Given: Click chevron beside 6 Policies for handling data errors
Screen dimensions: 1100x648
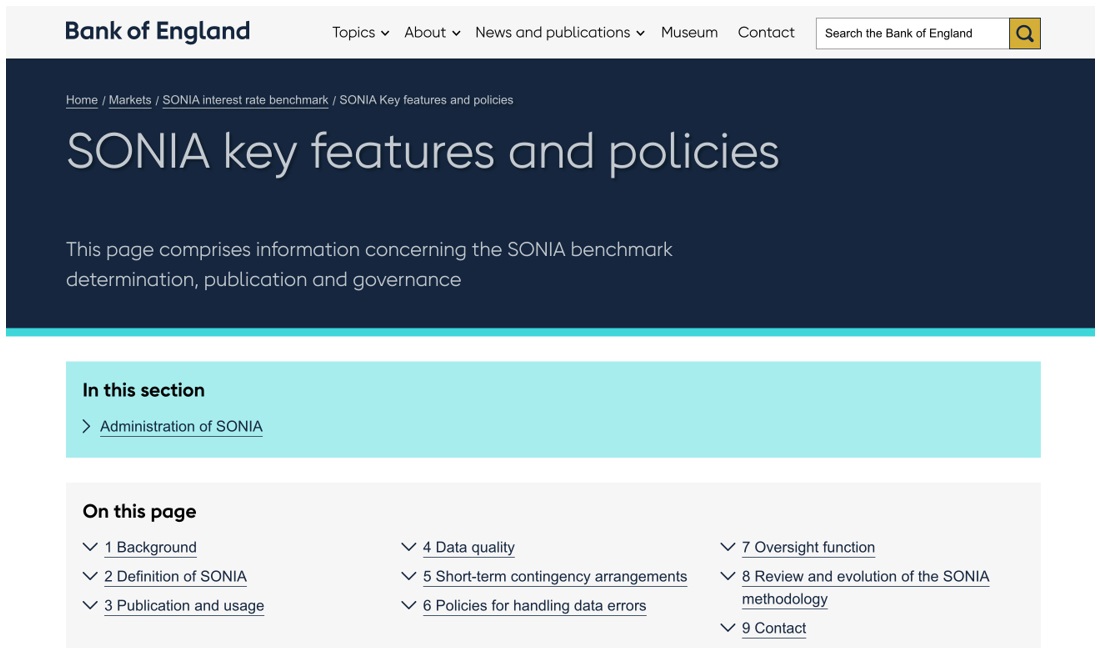Looking at the screenshot, I should pyautogui.click(x=408, y=605).
